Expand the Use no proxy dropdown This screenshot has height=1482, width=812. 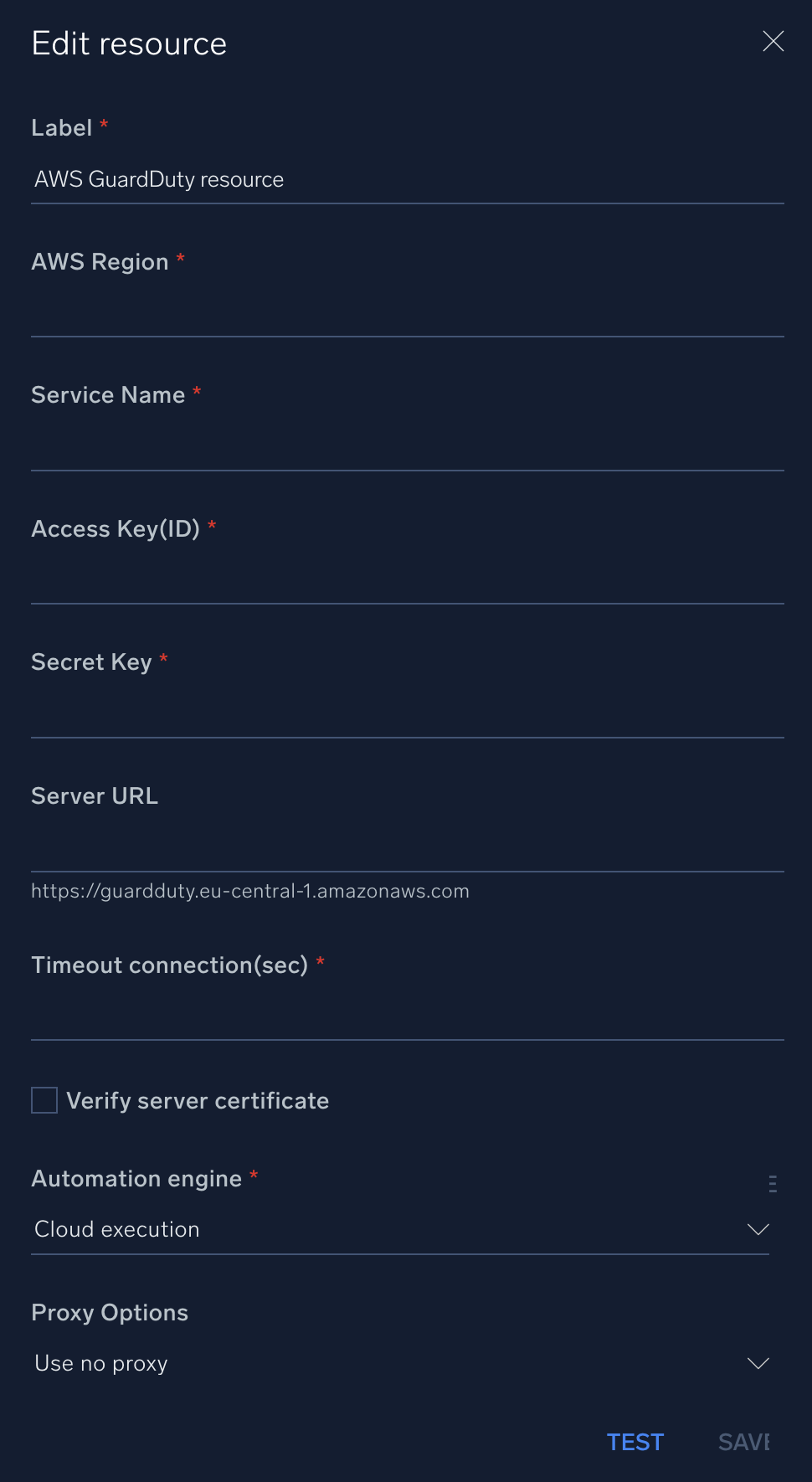(x=400, y=1362)
